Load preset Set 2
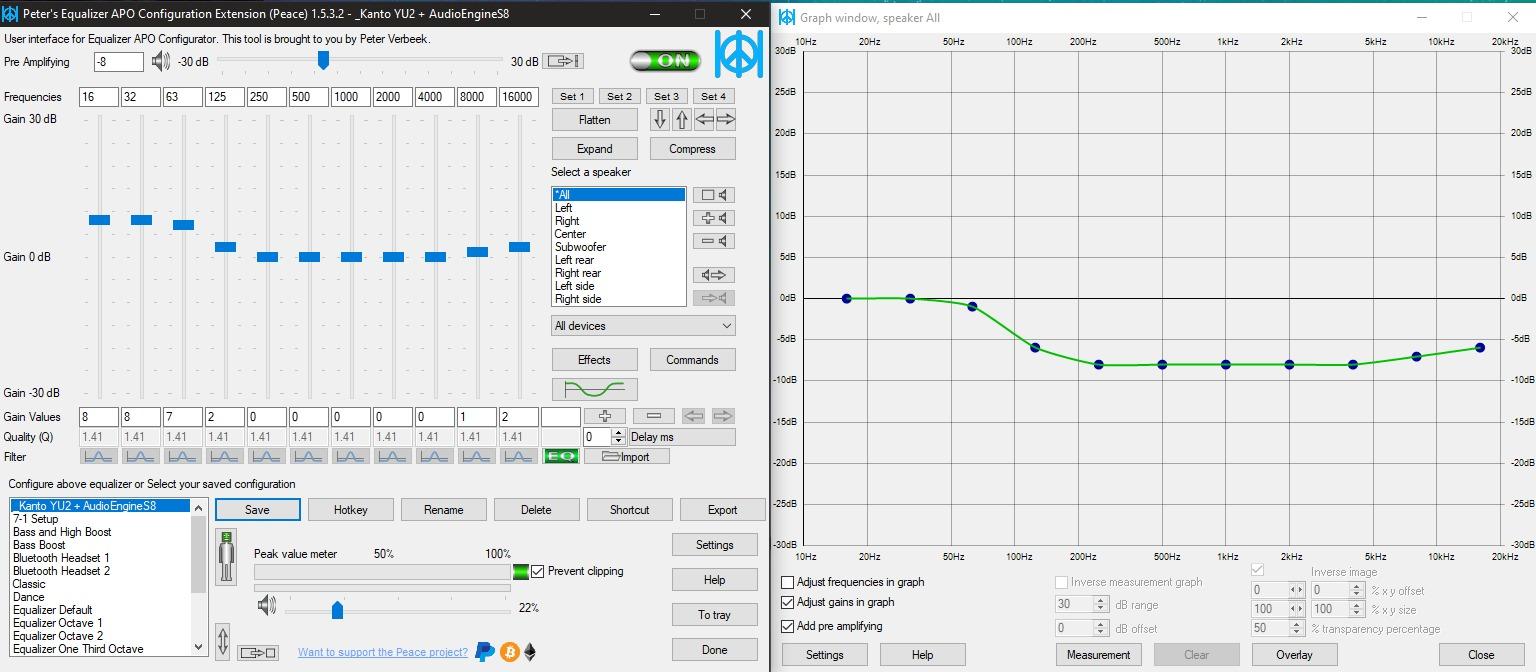 click(620, 97)
